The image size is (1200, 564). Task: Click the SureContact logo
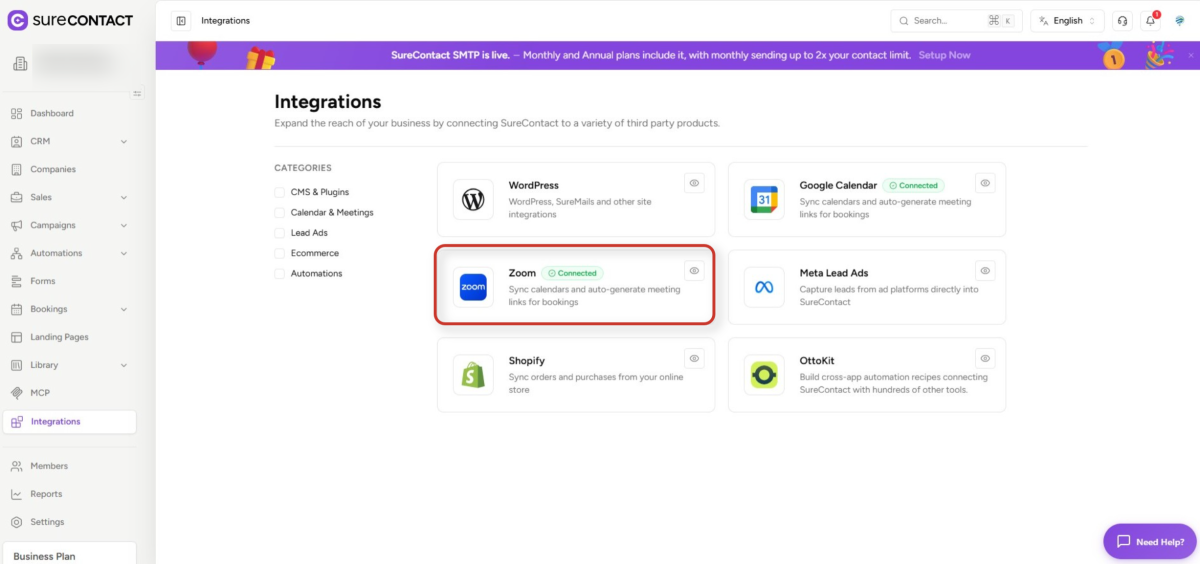pyautogui.click(x=70, y=20)
